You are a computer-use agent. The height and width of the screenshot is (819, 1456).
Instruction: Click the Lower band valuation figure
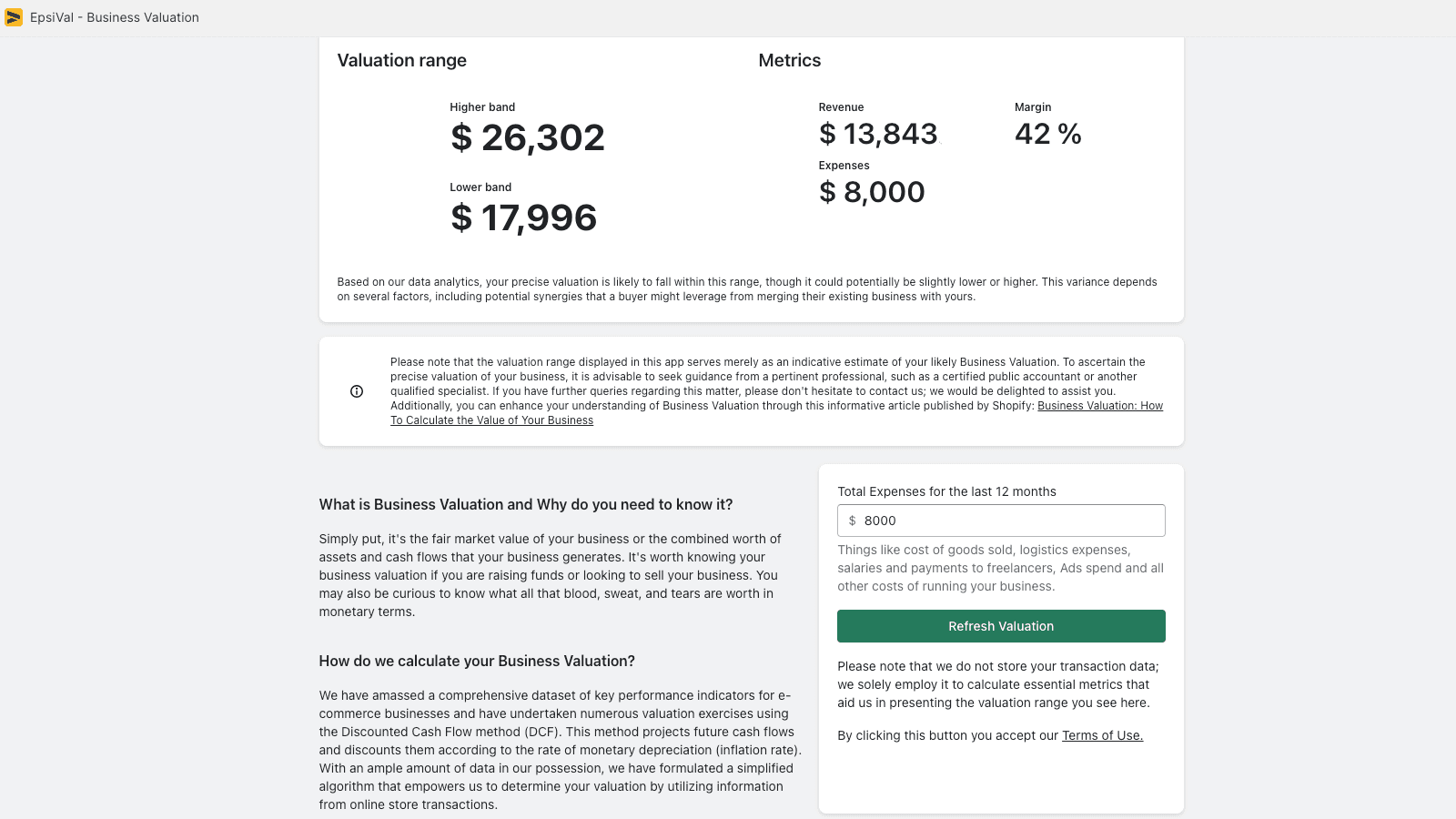(524, 217)
